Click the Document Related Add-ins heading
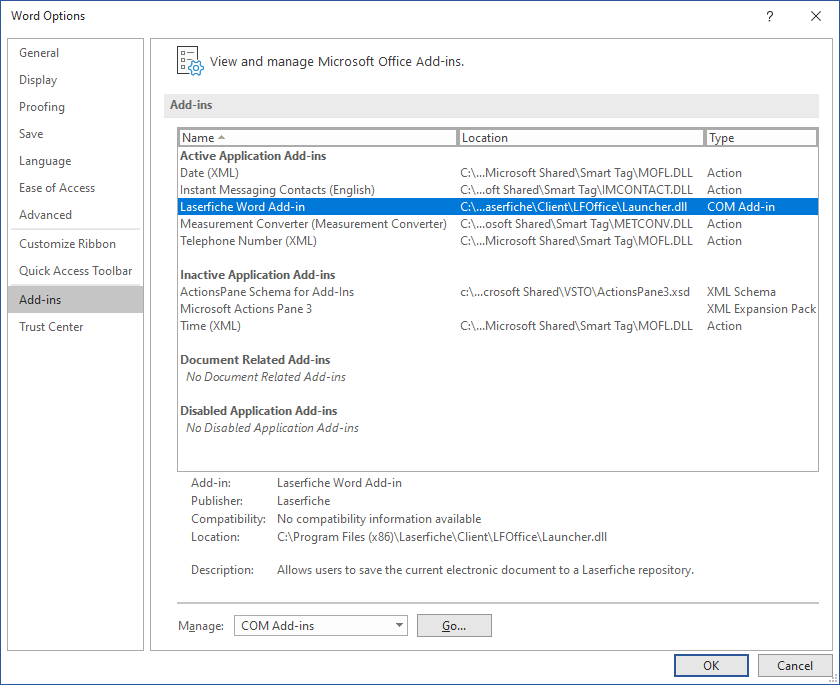 255,360
